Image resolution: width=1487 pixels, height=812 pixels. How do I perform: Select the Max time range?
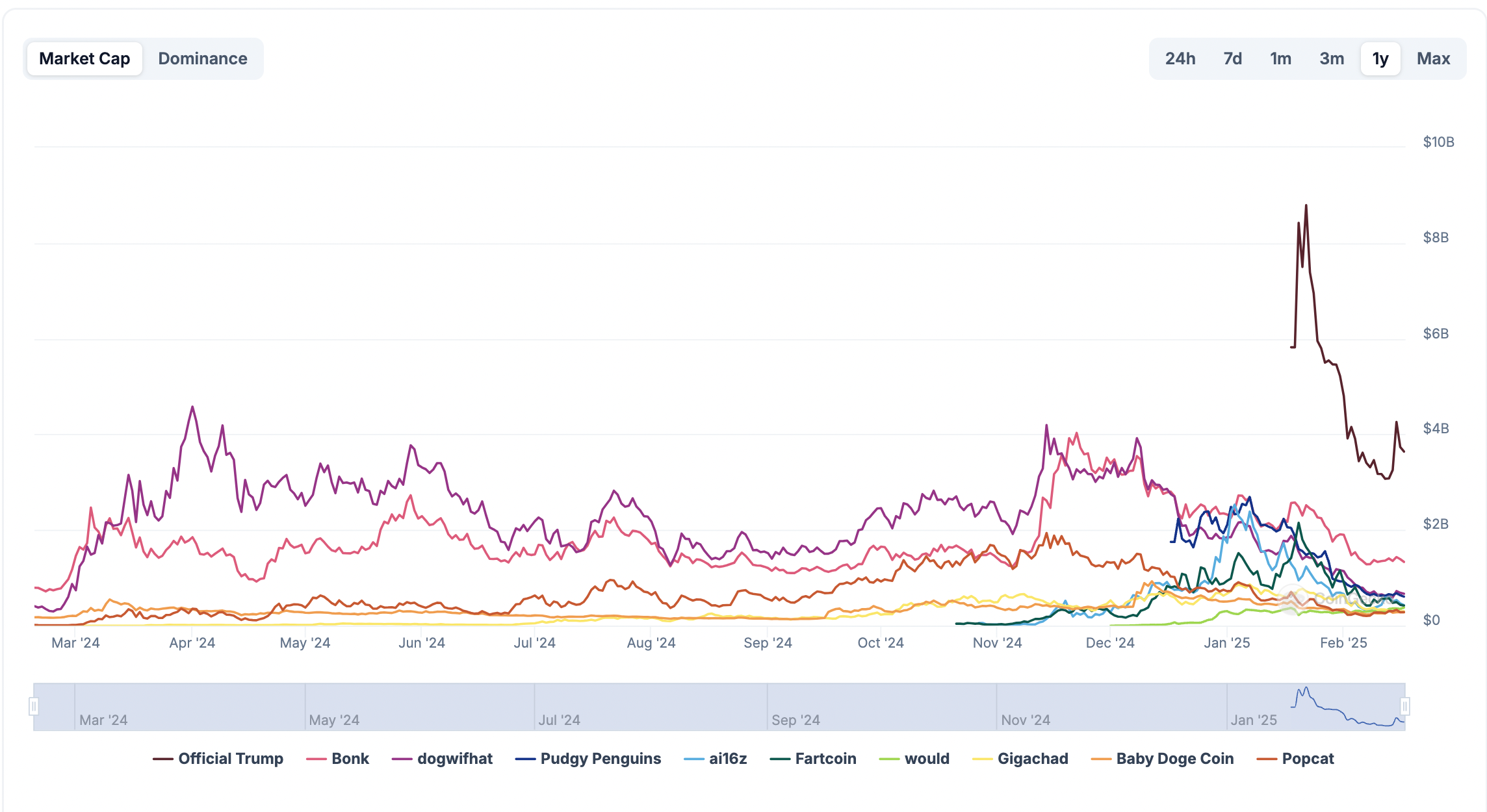pyautogui.click(x=1433, y=58)
